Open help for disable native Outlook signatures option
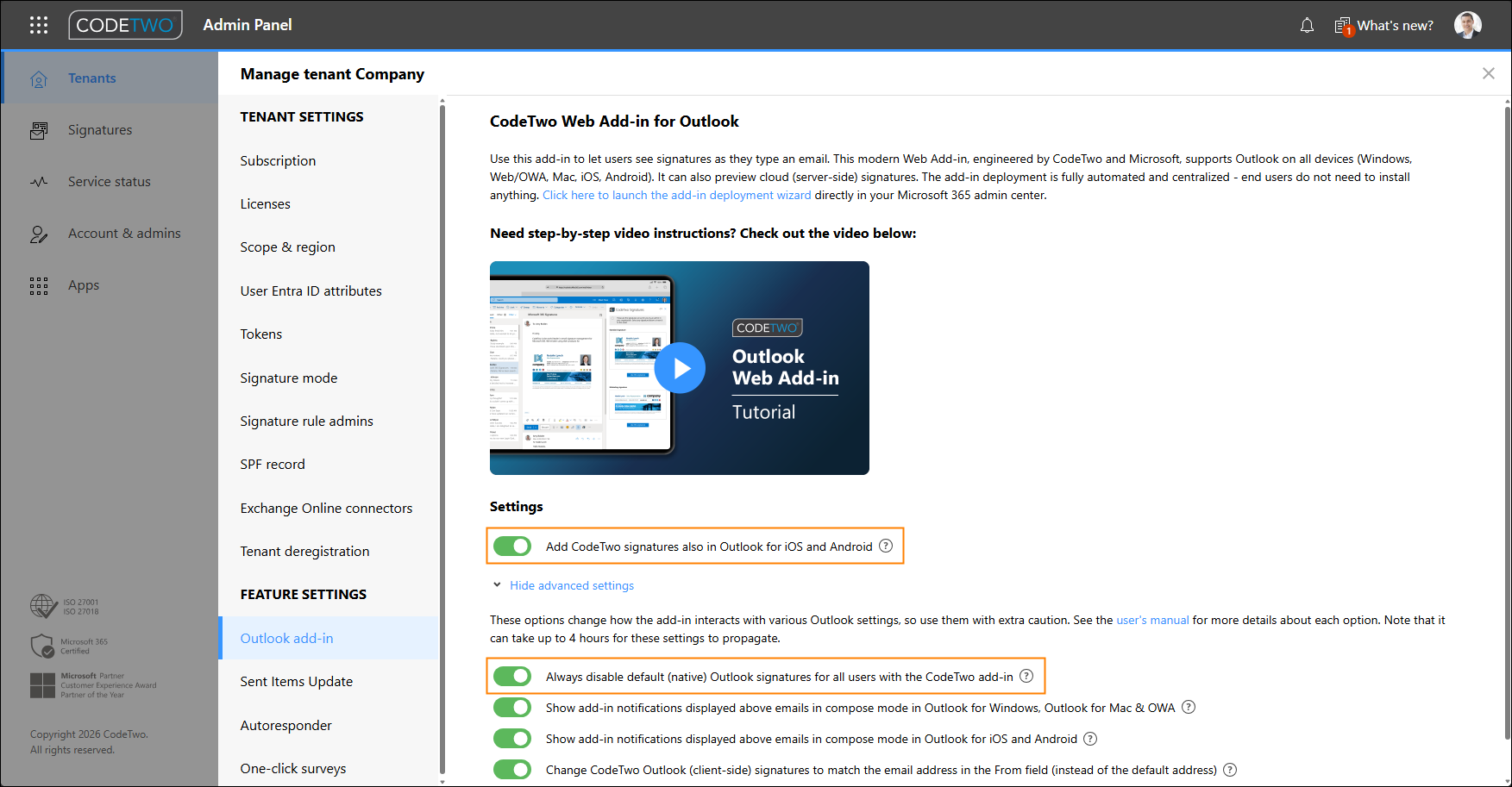This screenshot has width=1512, height=787. click(1026, 676)
